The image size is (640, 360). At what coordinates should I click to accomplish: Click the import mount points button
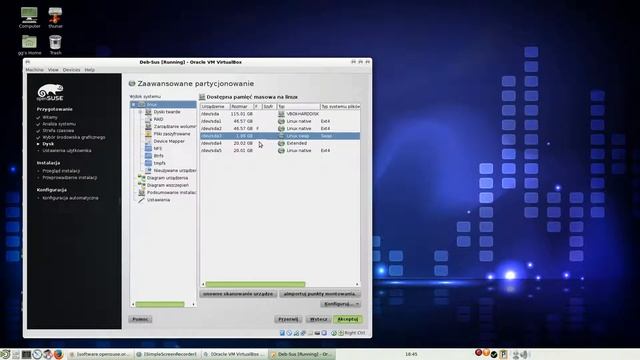[x=320, y=294]
